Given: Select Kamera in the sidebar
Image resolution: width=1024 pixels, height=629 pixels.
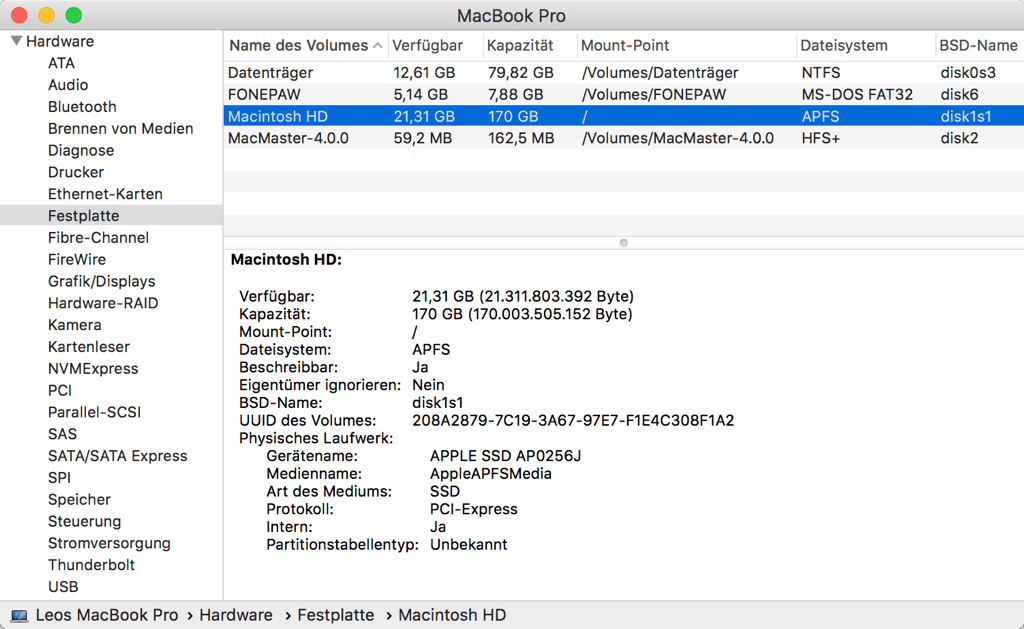Looking at the screenshot, I should click(74, 325).
